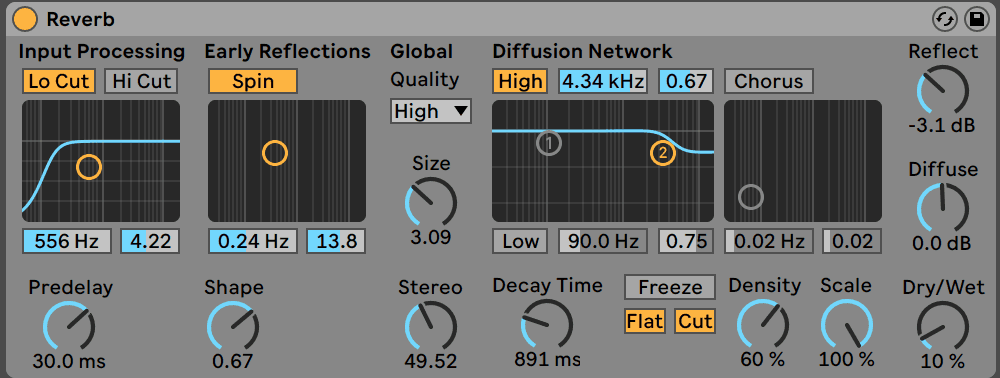Toggle the Cut button
Image resolution: width=1000 pixels, height=378 pixels.
point(695,321)
